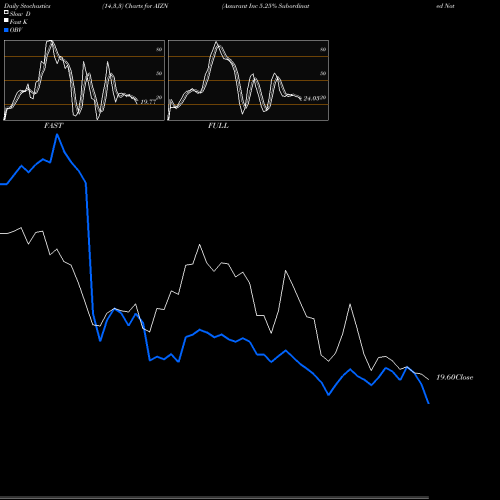Viewport: 500px width, 500px height.
Task: Click the OBV legend label
Action: tap(16, 30)
